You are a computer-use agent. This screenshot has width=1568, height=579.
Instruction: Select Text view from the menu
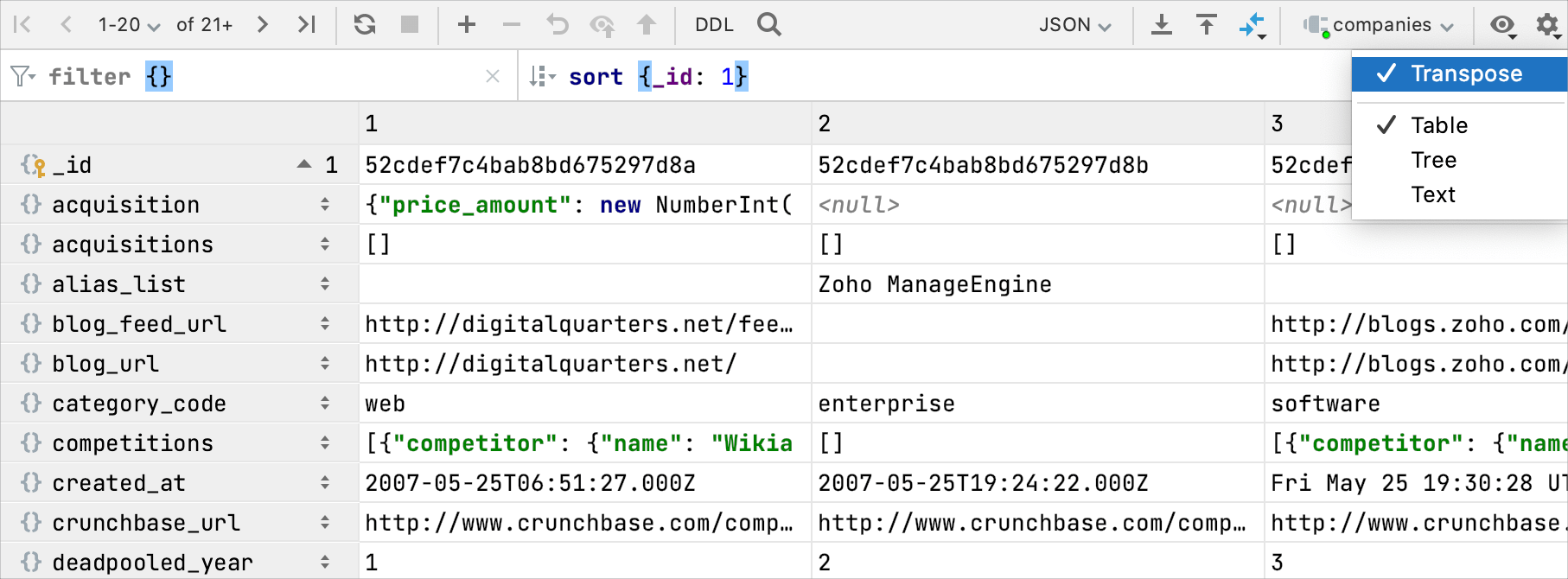click(x=1433, y=194)
